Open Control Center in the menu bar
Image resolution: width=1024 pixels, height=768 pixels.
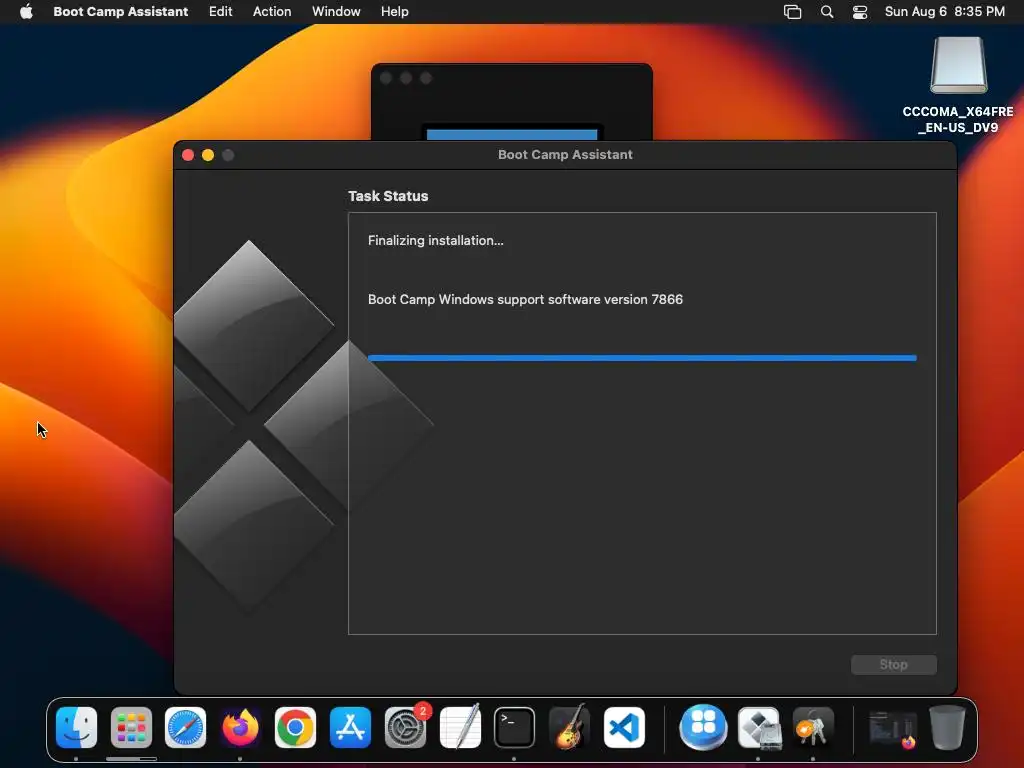tap(860, 12)
